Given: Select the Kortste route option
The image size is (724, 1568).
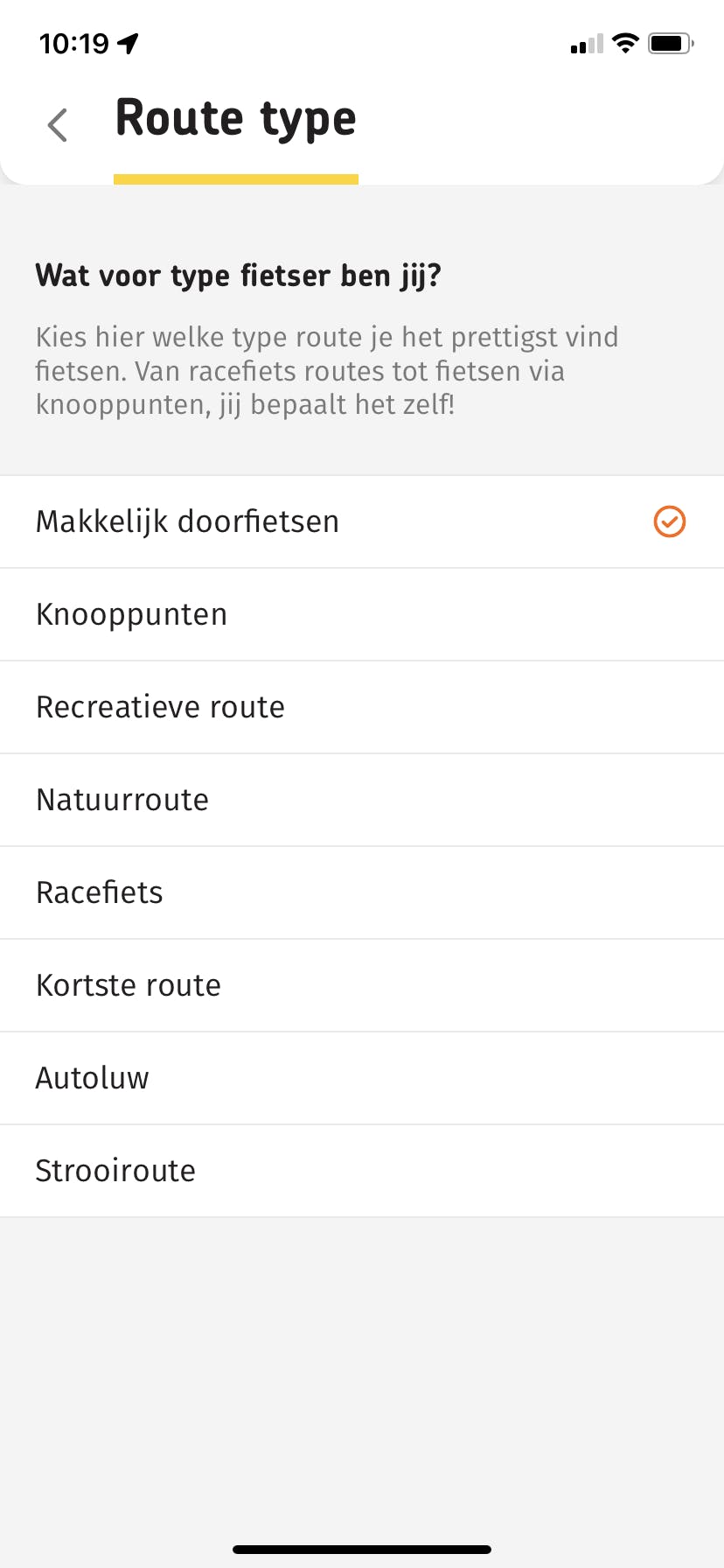Looking at the screenshot, I should (129, 985).
